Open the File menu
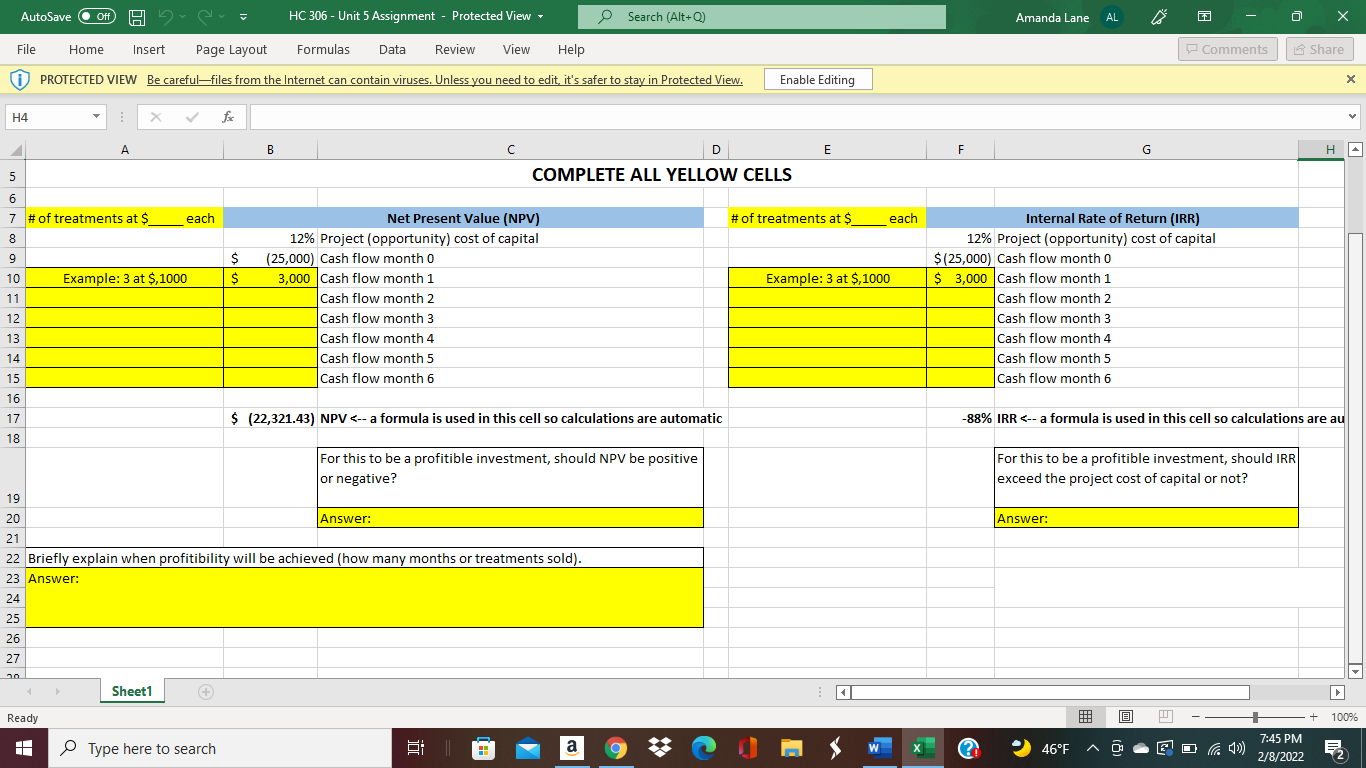This screenshot has width=1366, height=768. click(x=27, y=49)
